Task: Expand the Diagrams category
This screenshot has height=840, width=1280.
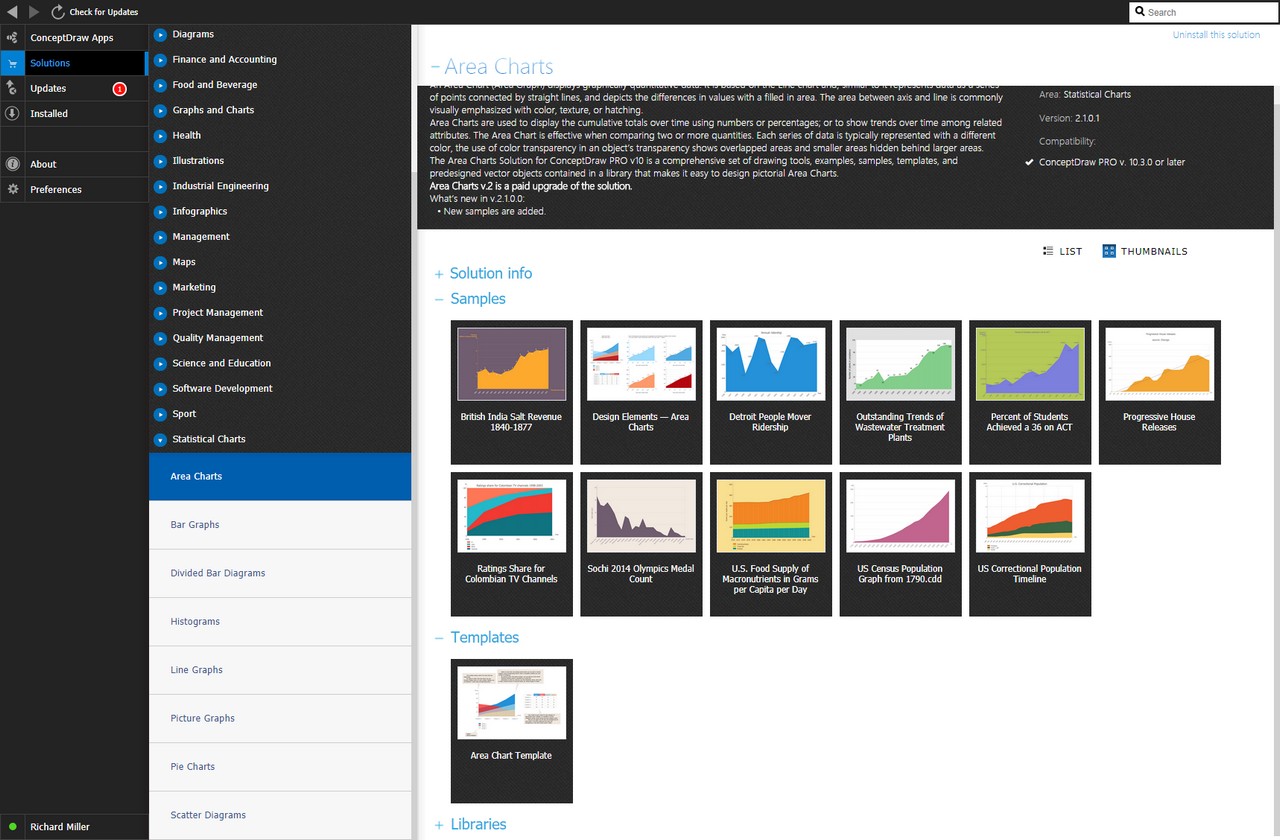Action: (160, 34)
